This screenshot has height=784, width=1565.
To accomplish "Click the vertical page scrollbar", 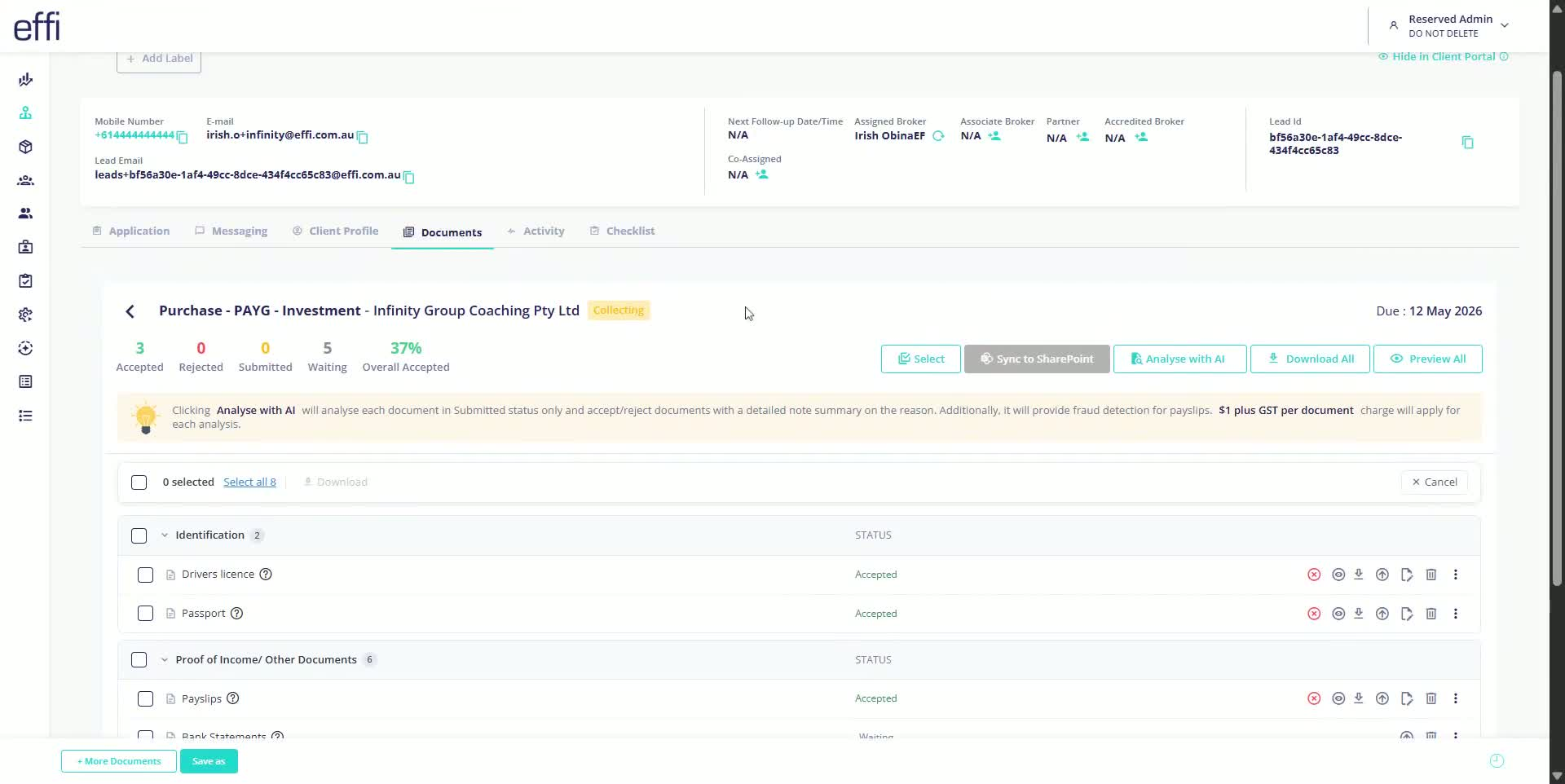I will pyautogui.click(x=1557, y=328).
